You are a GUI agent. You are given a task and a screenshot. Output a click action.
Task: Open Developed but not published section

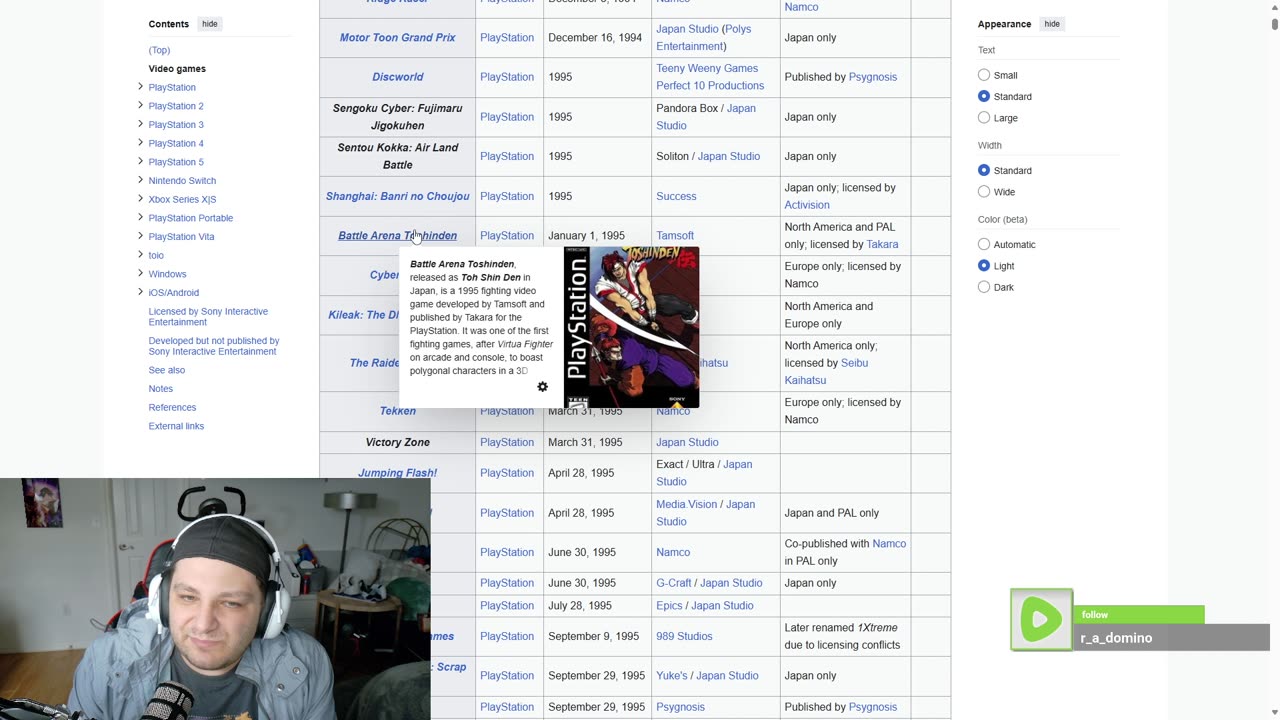click(214, 346)
